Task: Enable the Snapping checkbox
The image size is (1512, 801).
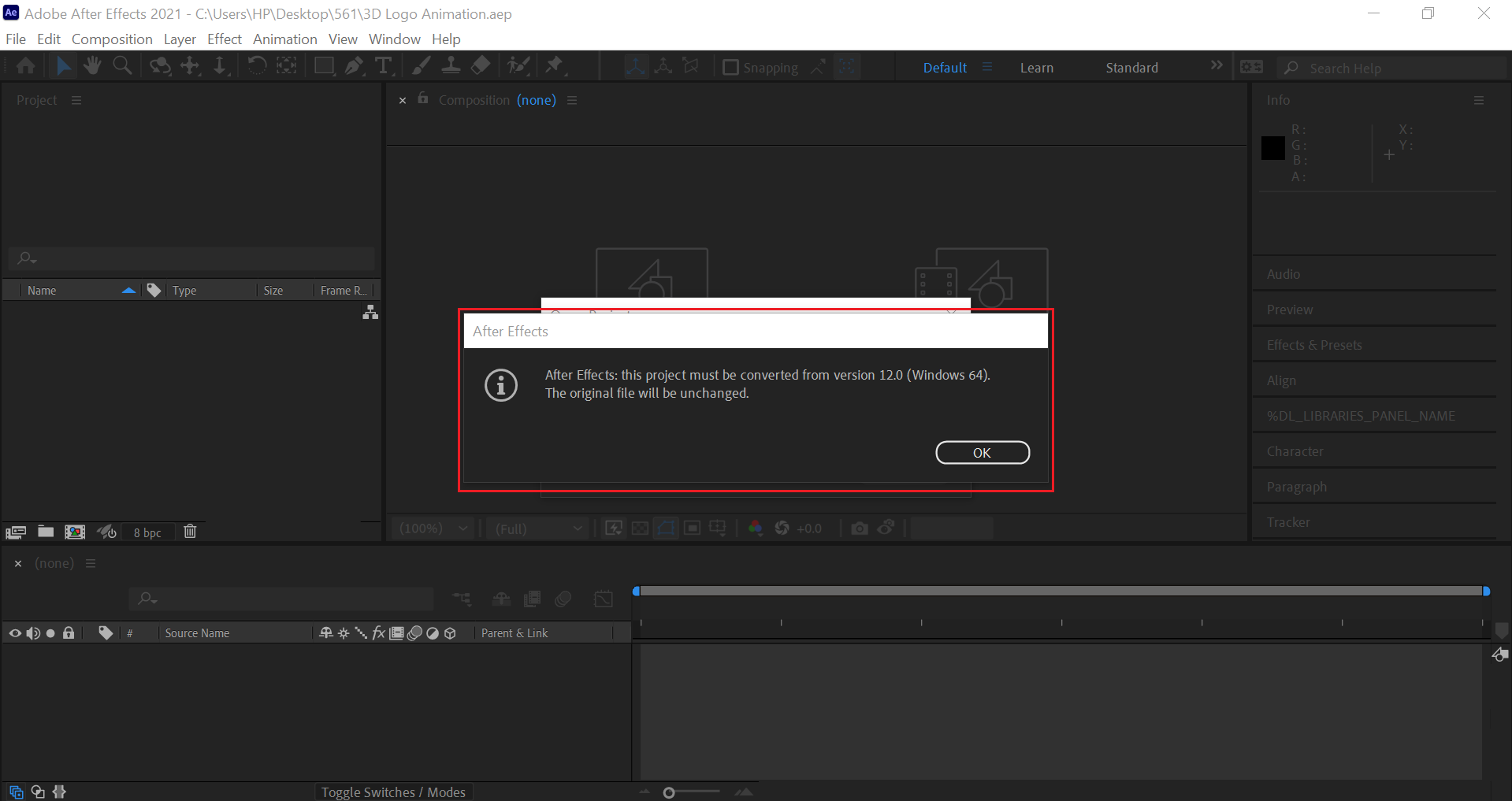Action: [x=730, y=68]
